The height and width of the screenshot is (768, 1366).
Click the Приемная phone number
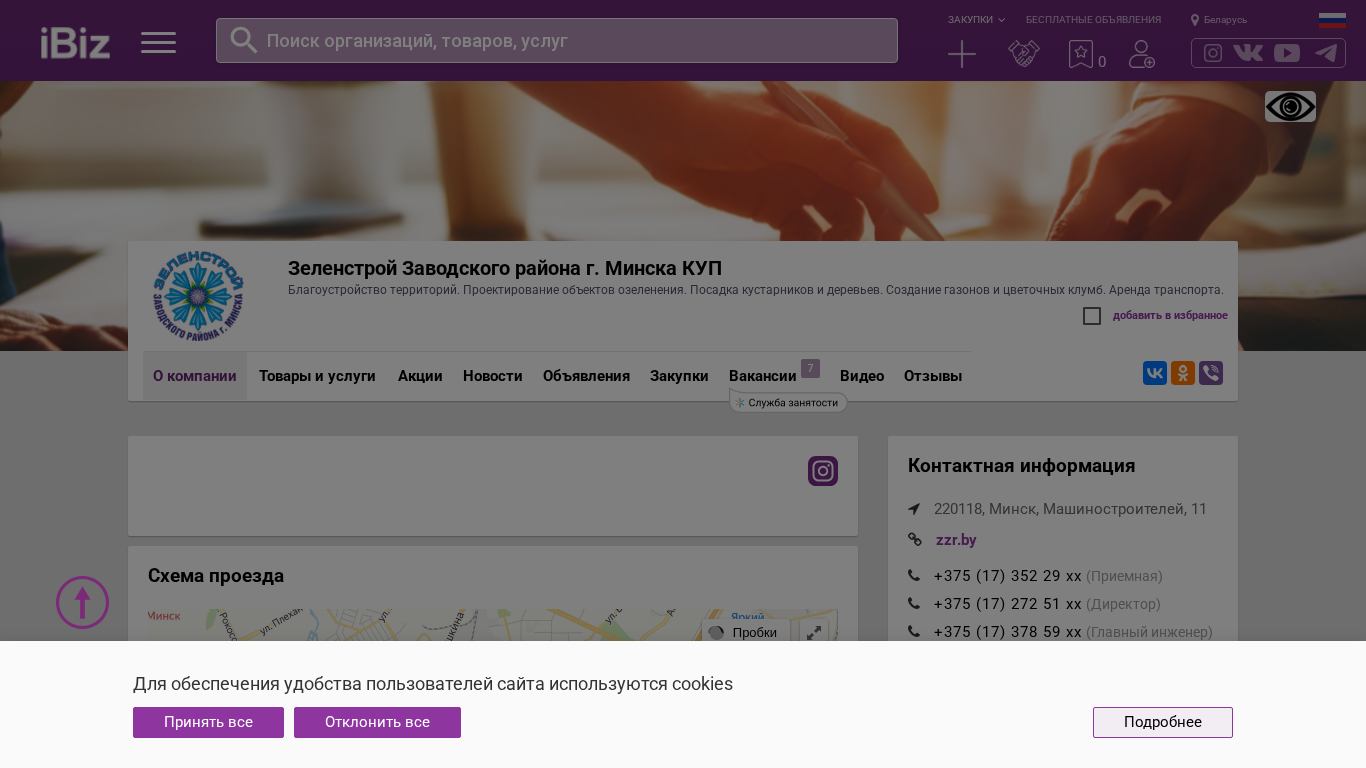pos(1007,576)
